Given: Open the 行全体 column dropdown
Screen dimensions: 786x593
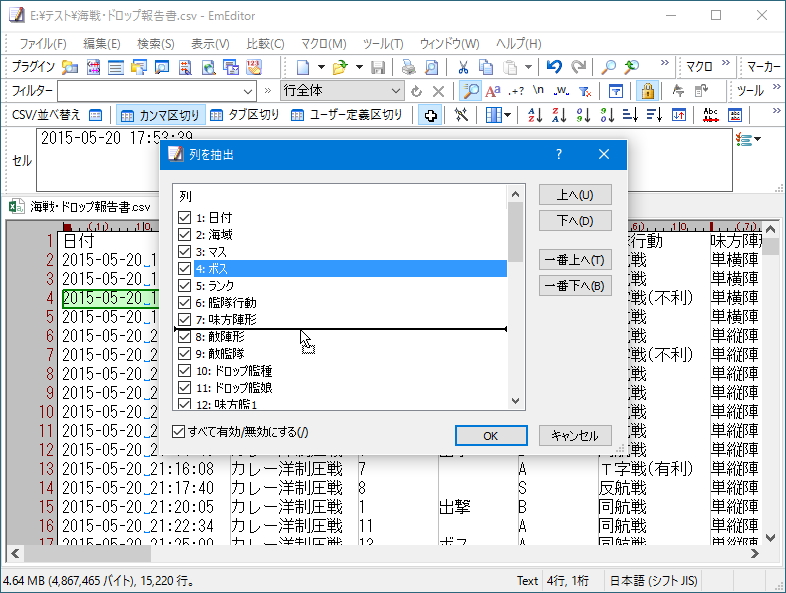Looking at the screenshot, I should (x=396, y=91).
